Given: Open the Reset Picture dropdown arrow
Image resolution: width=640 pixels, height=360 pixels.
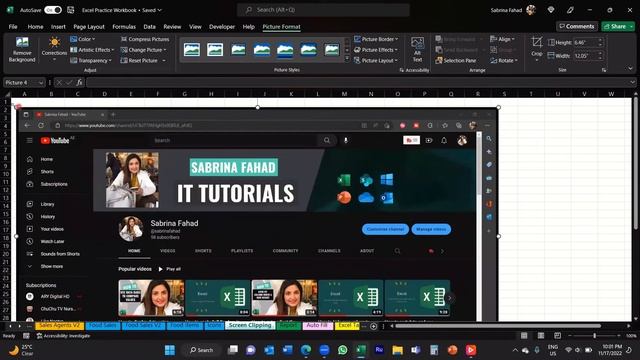Looking at the screenshot, I should tap(164, 60).
